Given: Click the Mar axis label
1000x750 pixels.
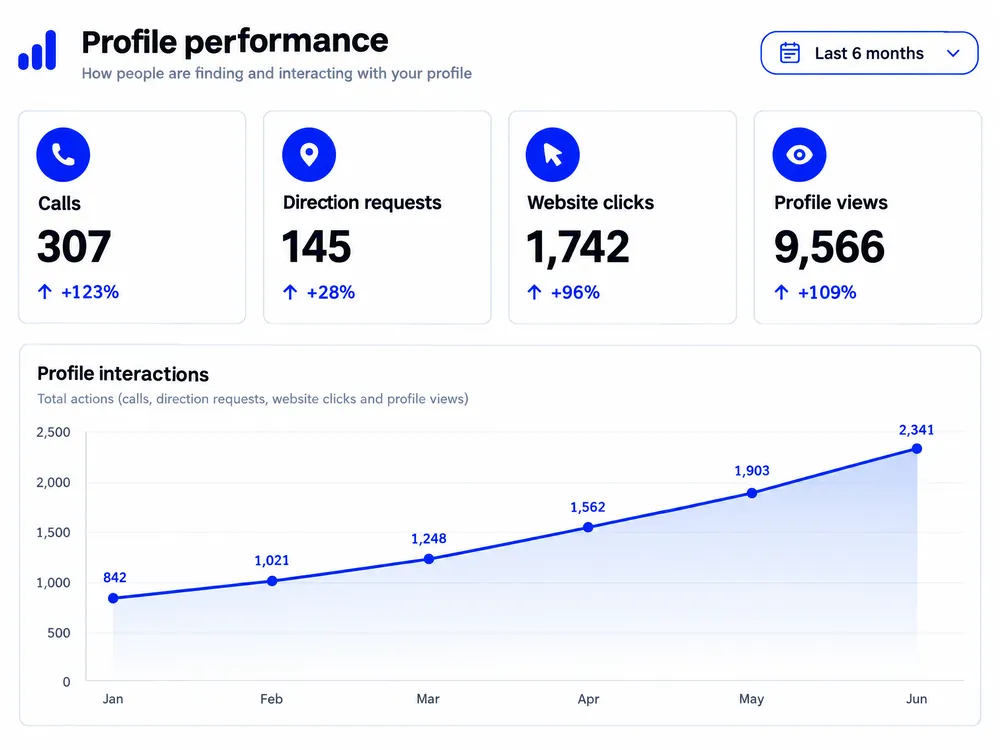Looking at the screenshot, I should [x=428, y=699].
